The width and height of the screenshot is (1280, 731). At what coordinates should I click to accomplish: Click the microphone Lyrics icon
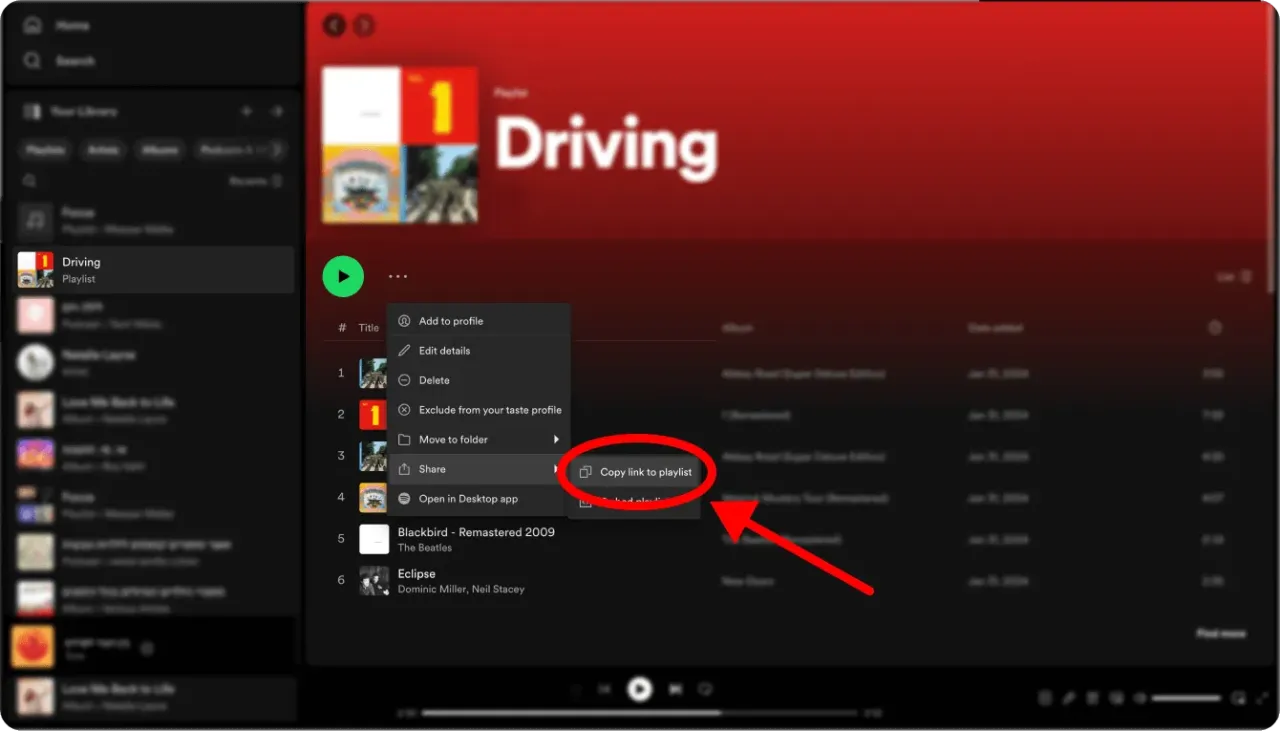(1070, 697)
